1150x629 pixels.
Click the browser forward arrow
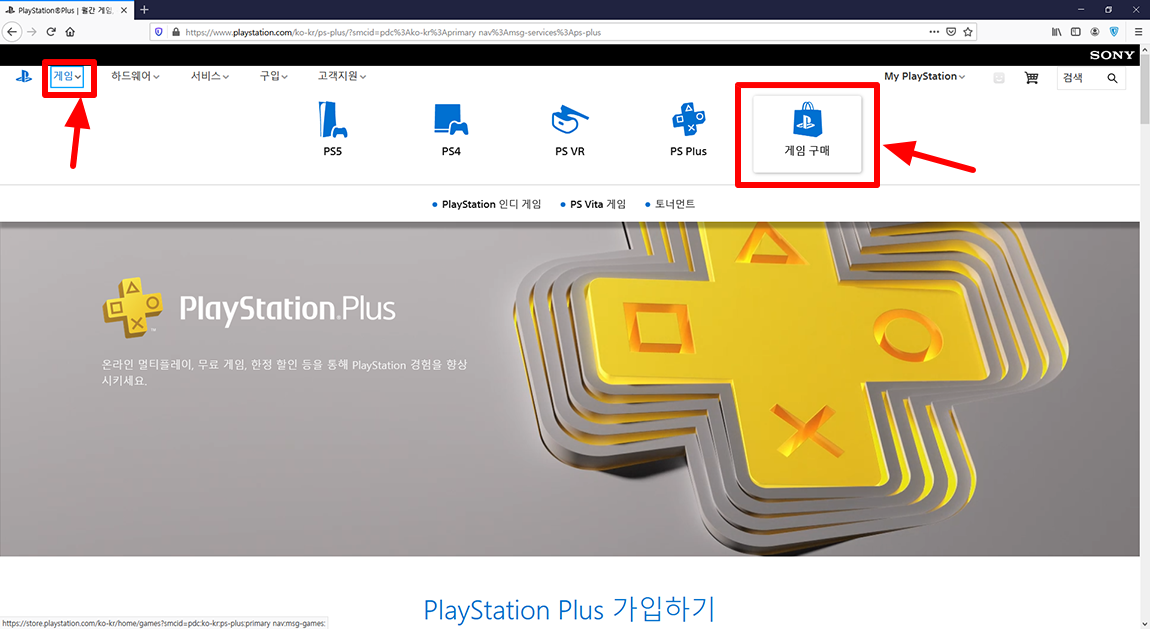32,32
